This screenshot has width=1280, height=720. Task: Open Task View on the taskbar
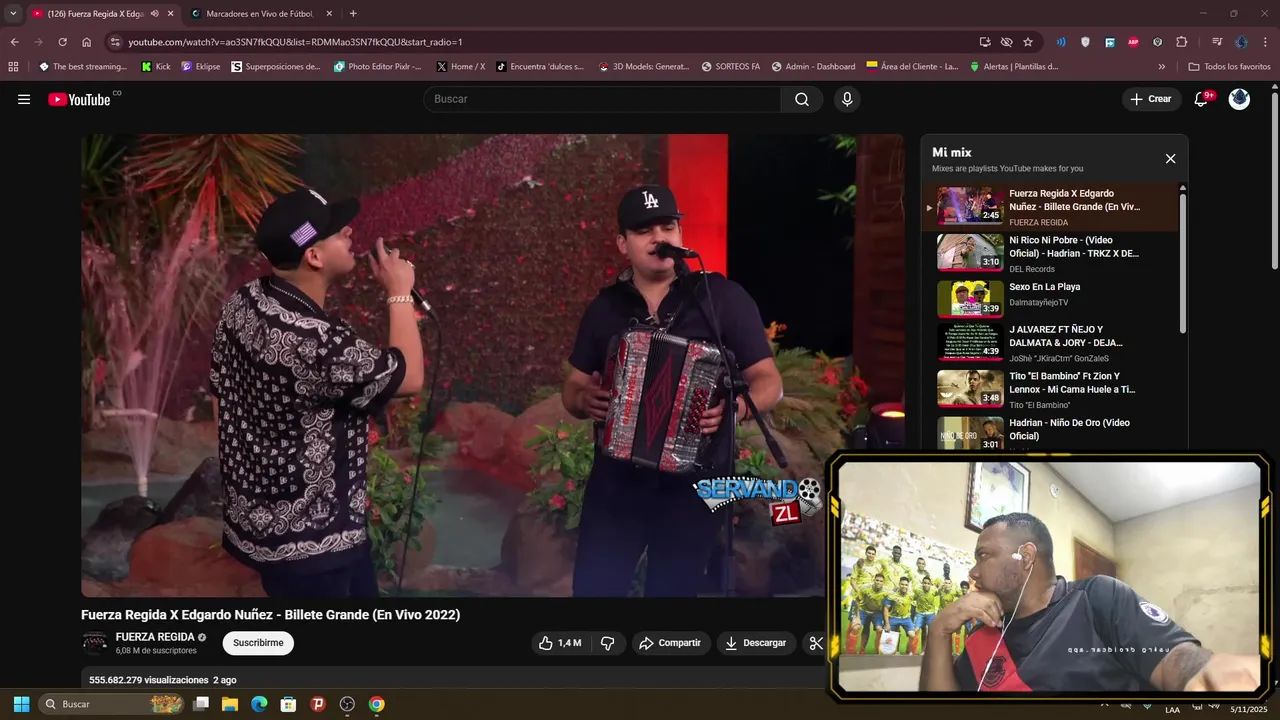[x=201, y=704]
